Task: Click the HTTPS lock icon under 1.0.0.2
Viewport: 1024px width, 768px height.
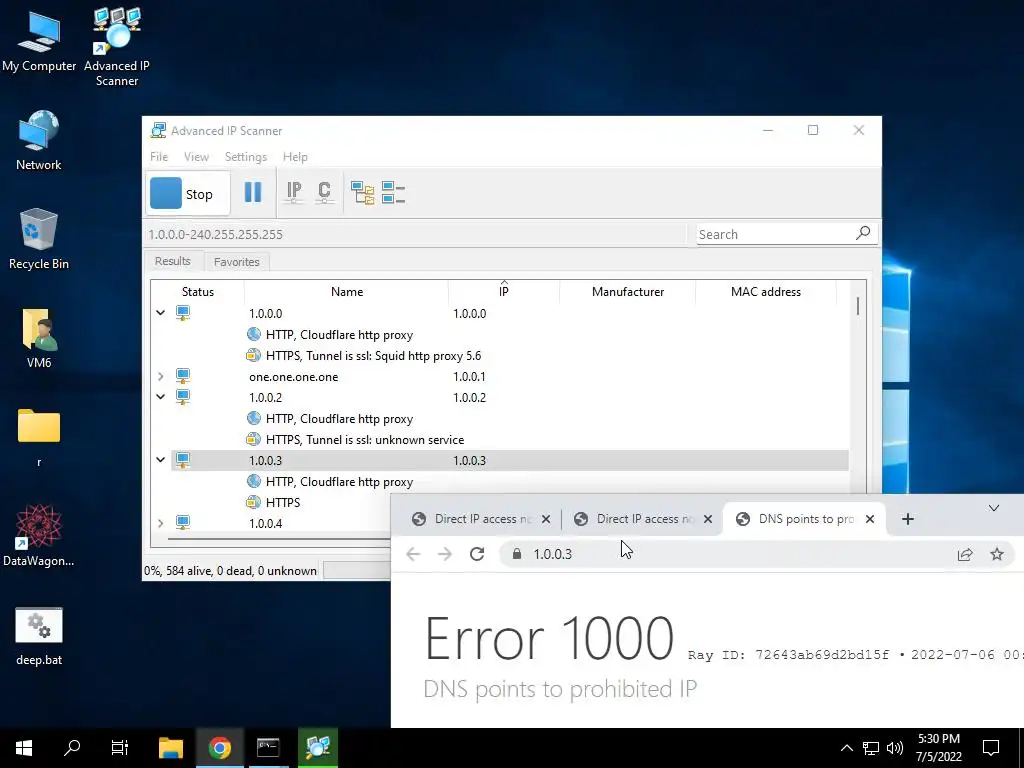Action: click(x=253, y=440)
